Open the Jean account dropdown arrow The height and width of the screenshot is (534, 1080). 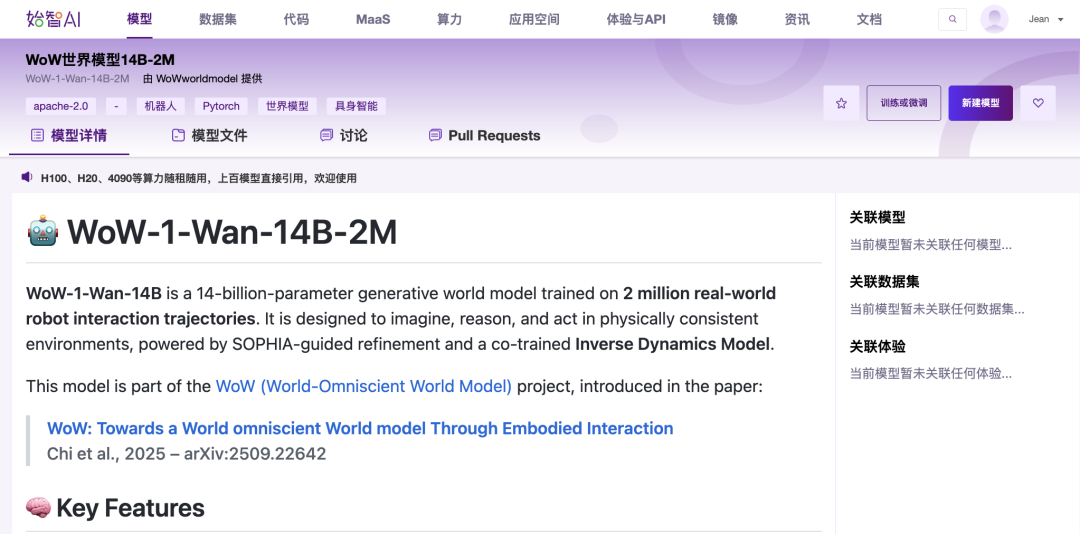click(x=1061, y=20)
